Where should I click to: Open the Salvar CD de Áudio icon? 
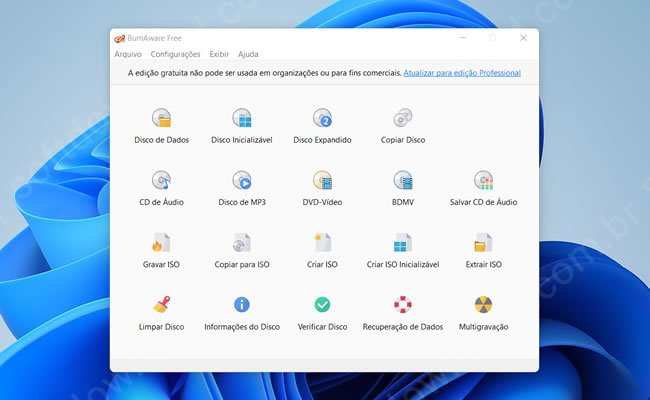tap(483, 180)
